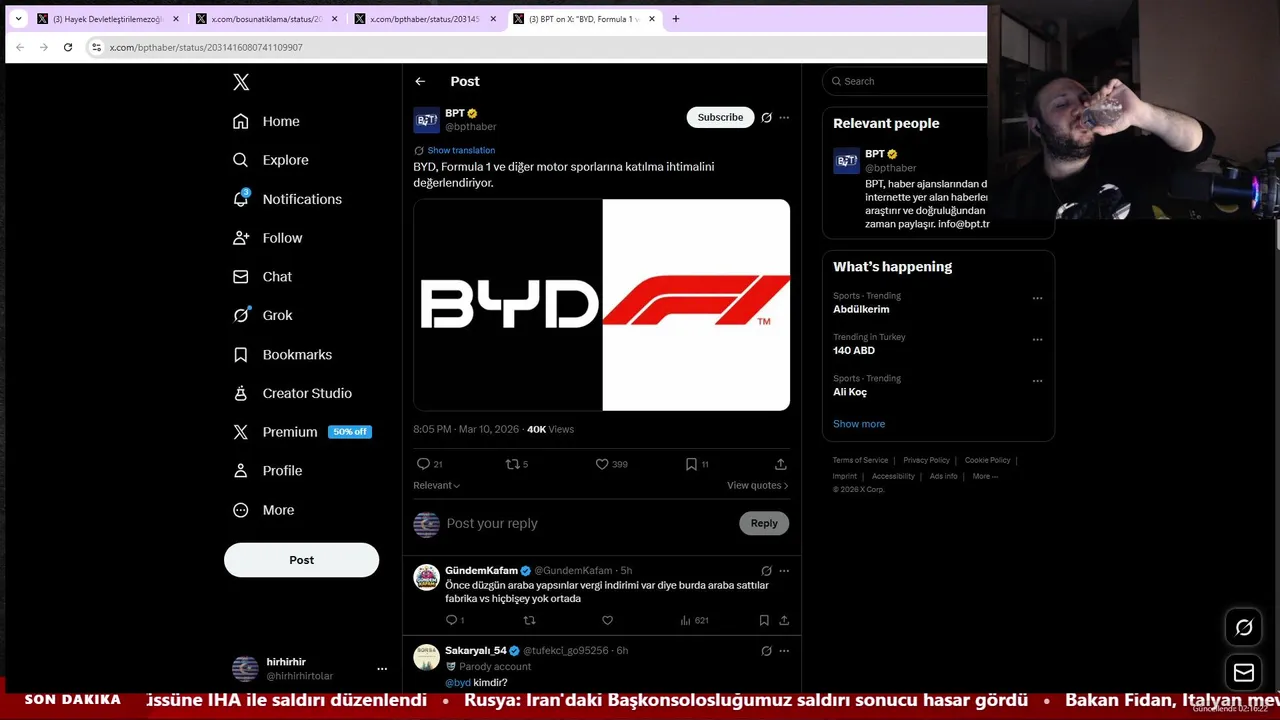Open Abdülkerim trending topic
The width and height of the screenshot is (1280, 720).
[x=861, y=309]
